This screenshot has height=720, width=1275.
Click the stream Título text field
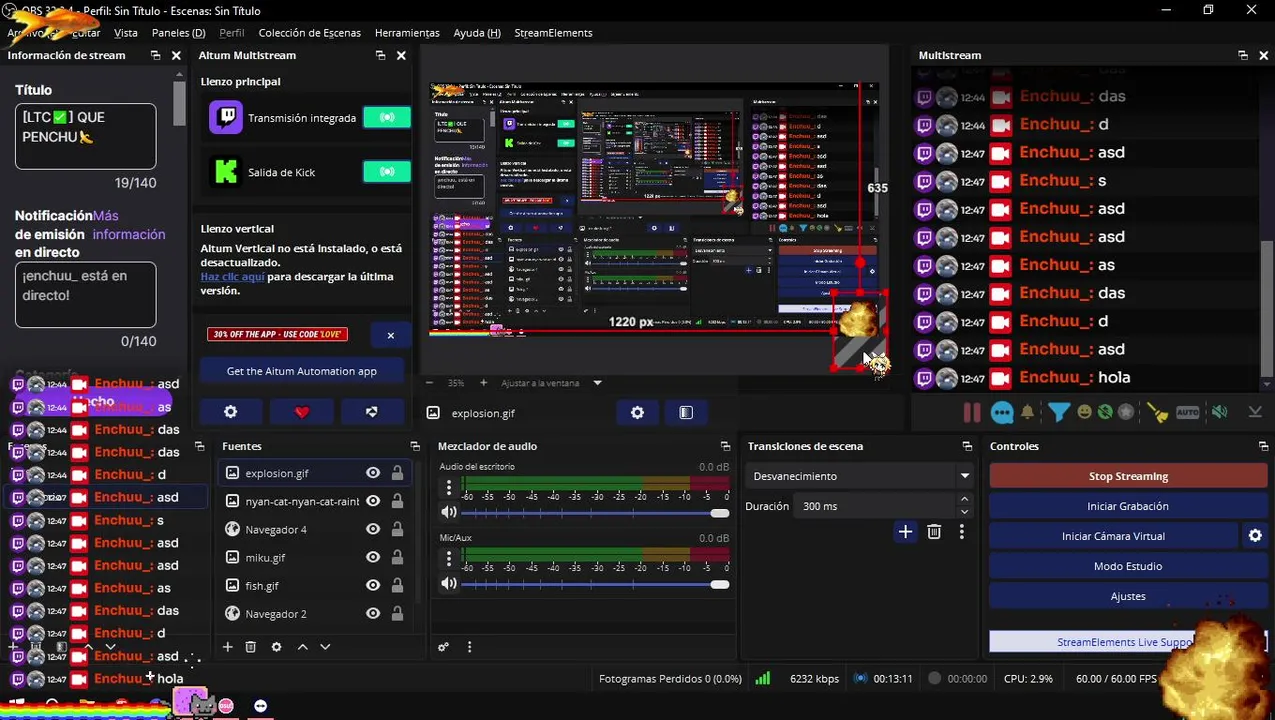(86, 136)
